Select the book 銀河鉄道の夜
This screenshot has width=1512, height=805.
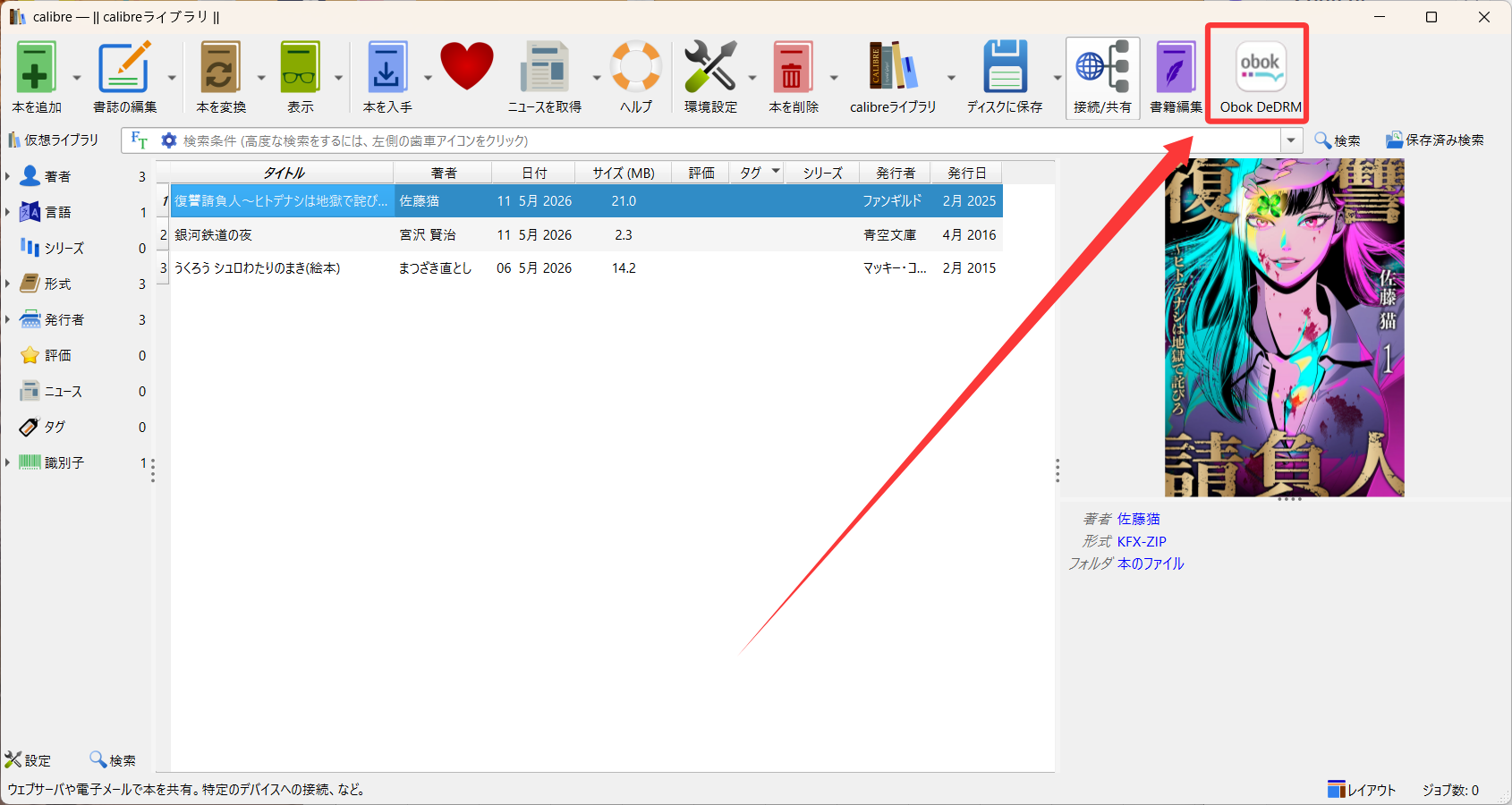(213, 234)
